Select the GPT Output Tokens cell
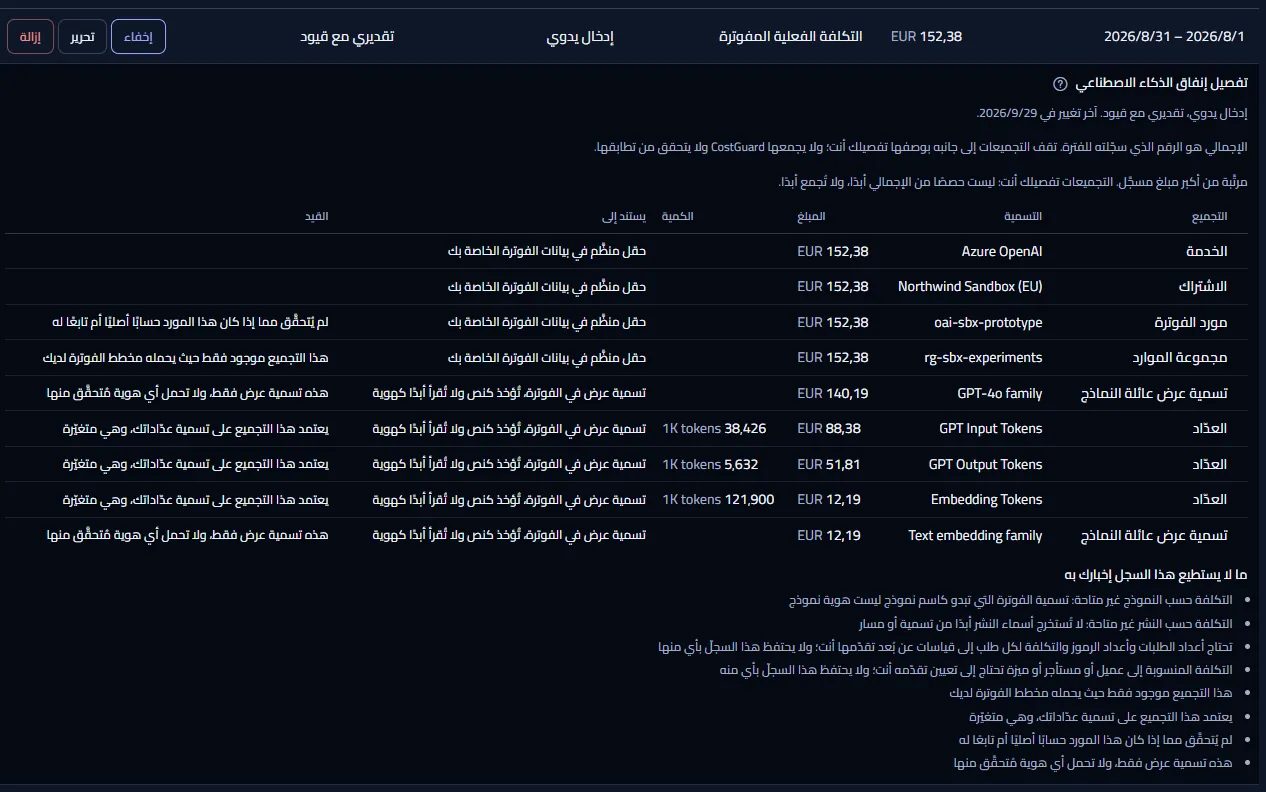The height and width of the screenshot is (792, 1266). click(985, 464)
